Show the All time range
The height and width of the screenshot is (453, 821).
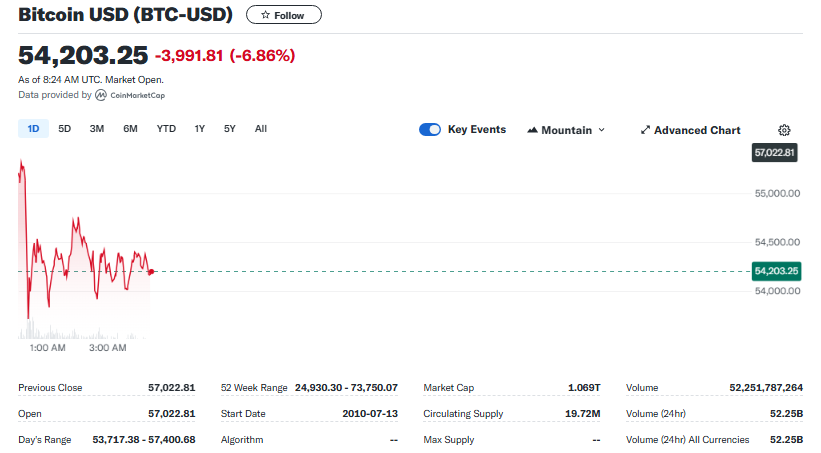pos(261,129)
